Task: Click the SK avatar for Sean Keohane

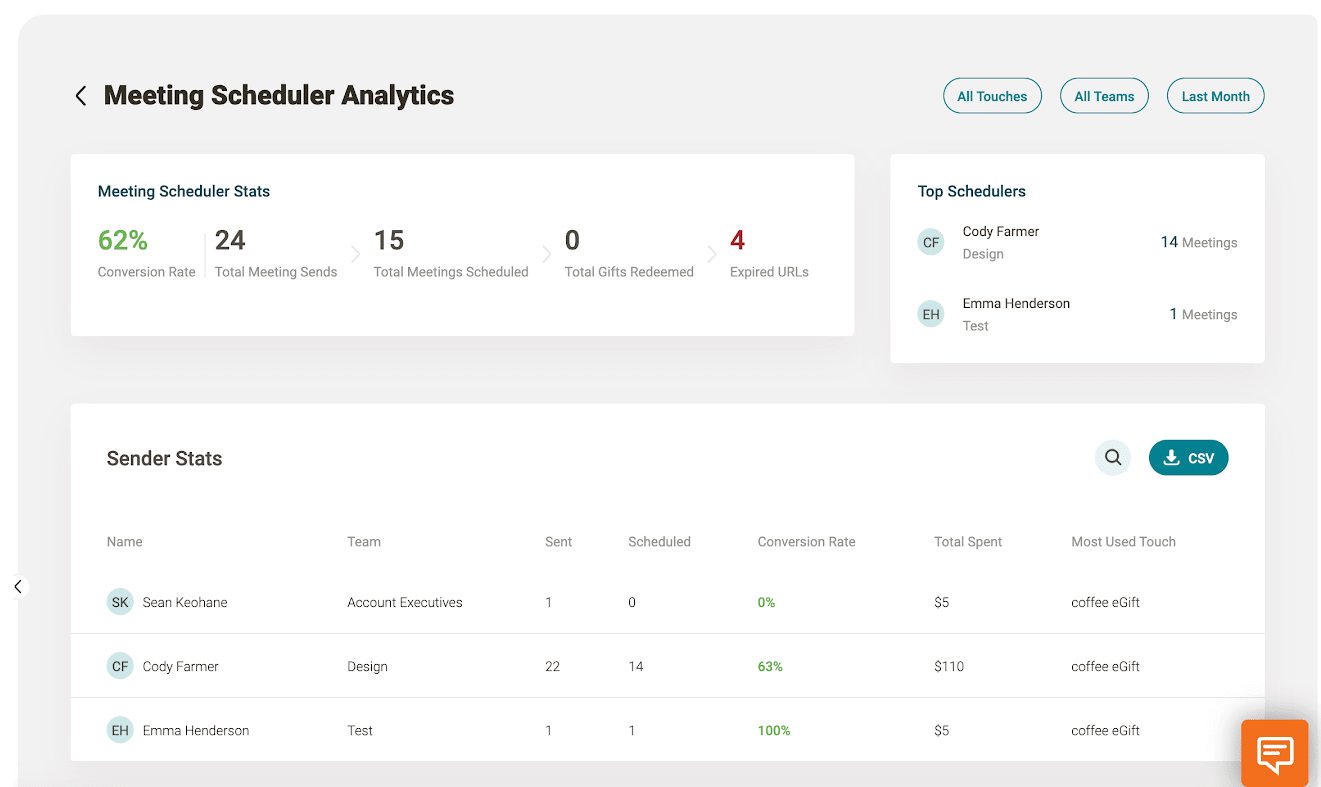Action: pos(120,602)
